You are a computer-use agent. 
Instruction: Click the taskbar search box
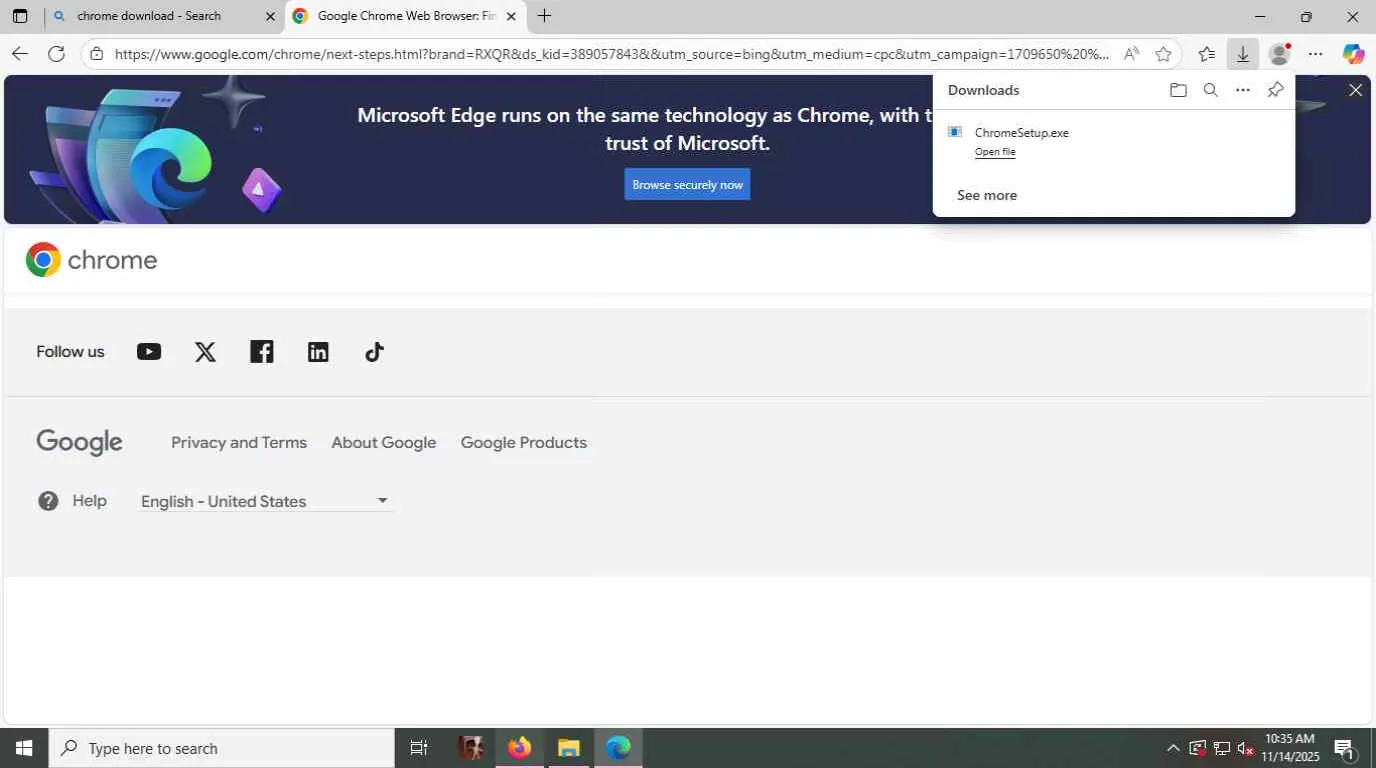[222, 748]
